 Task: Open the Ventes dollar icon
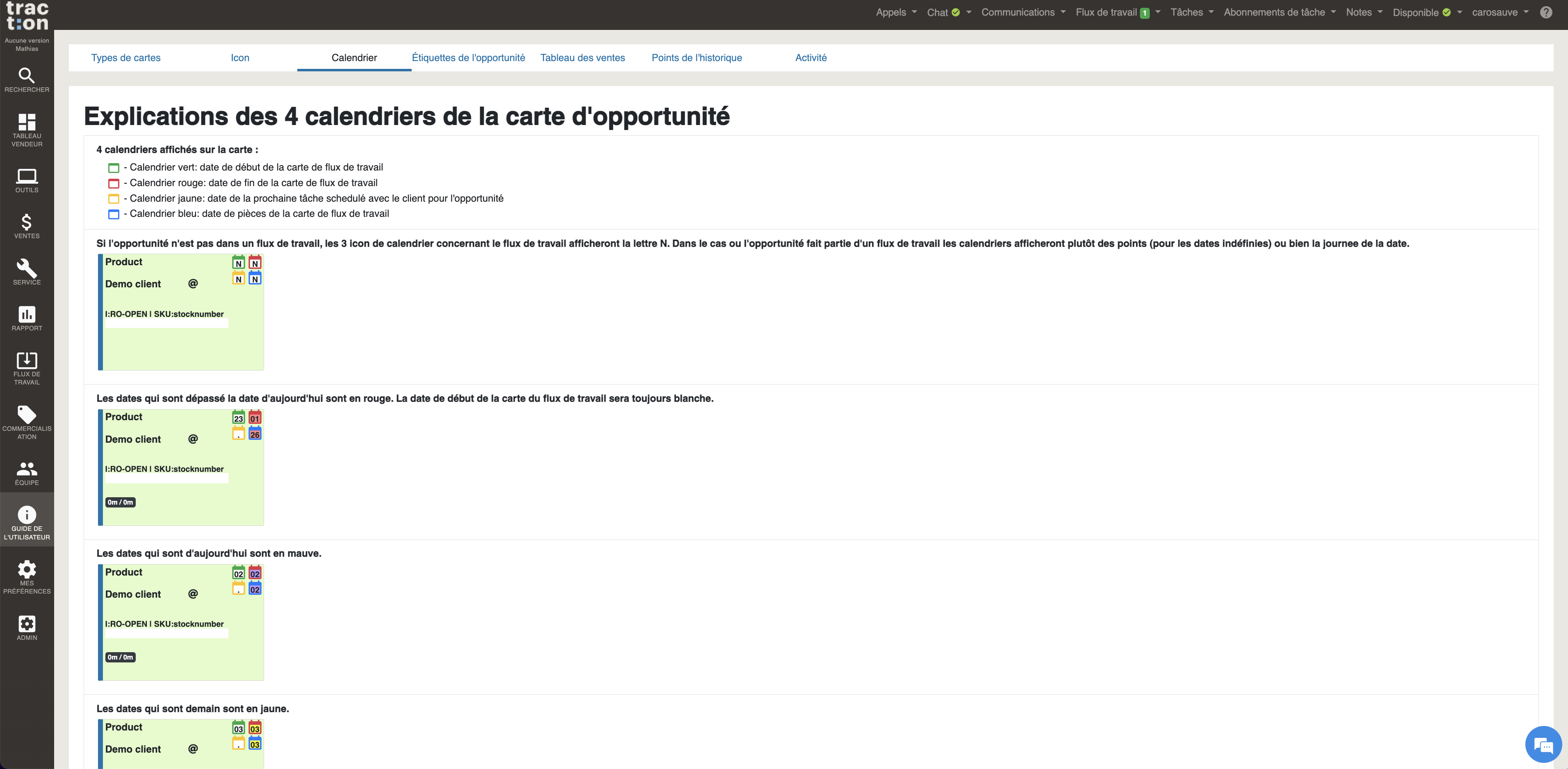[27, 226]
